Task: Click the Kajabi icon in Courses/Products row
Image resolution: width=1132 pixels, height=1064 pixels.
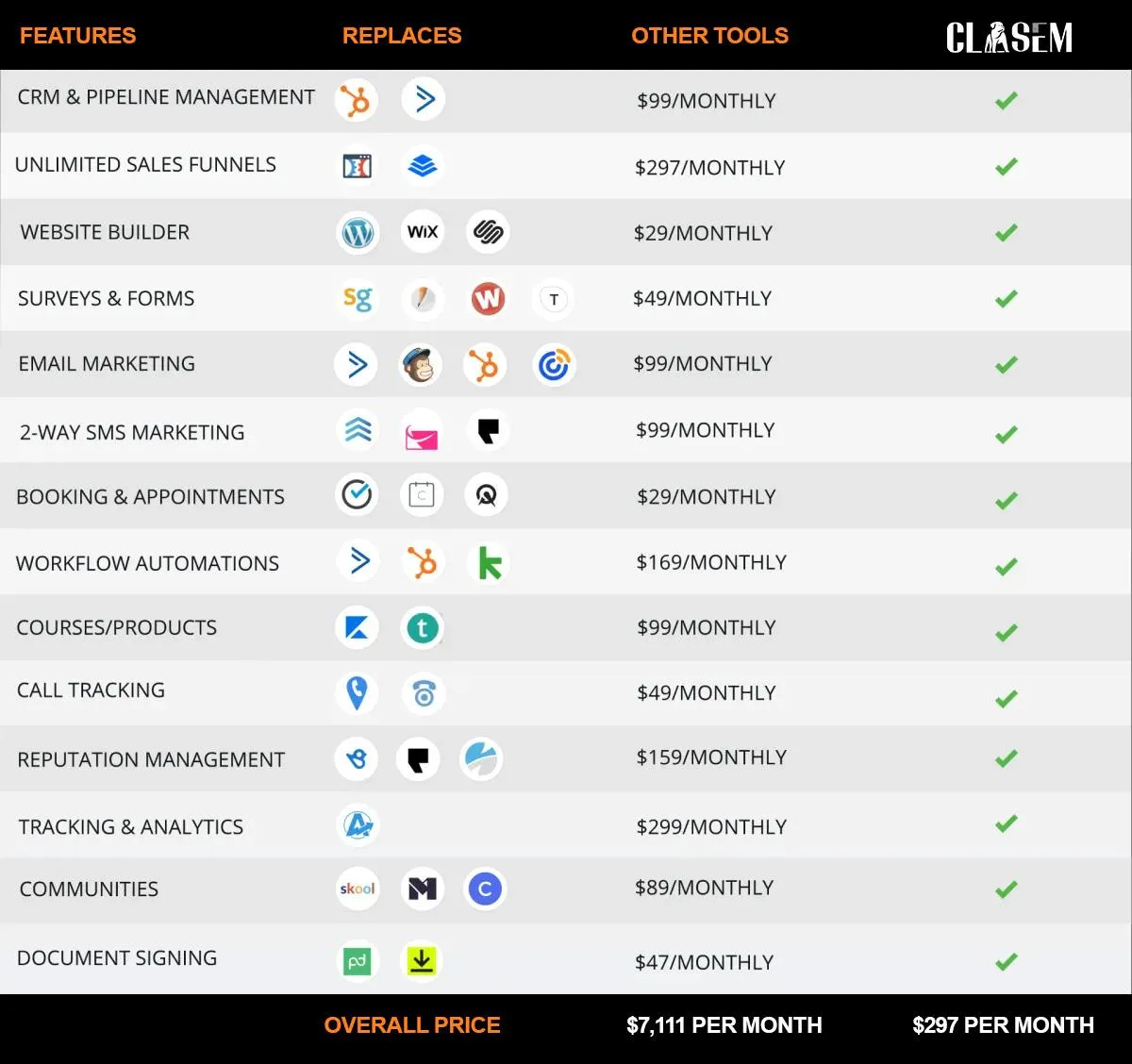Action: click(x=357, y=628)
